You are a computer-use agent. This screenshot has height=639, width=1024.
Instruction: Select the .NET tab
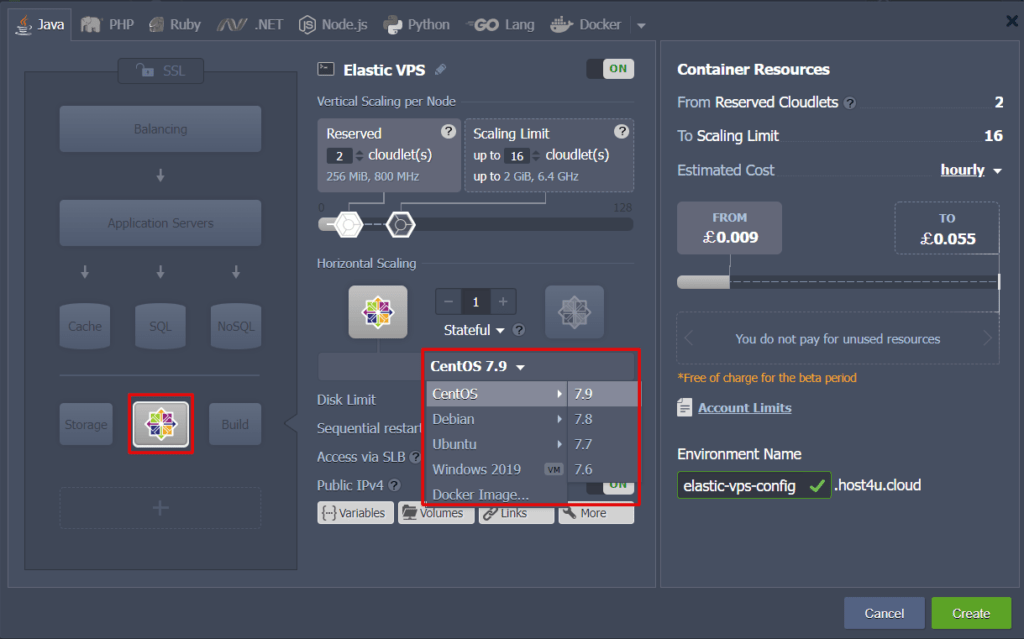pyautogui.click(x=250, y=25)
